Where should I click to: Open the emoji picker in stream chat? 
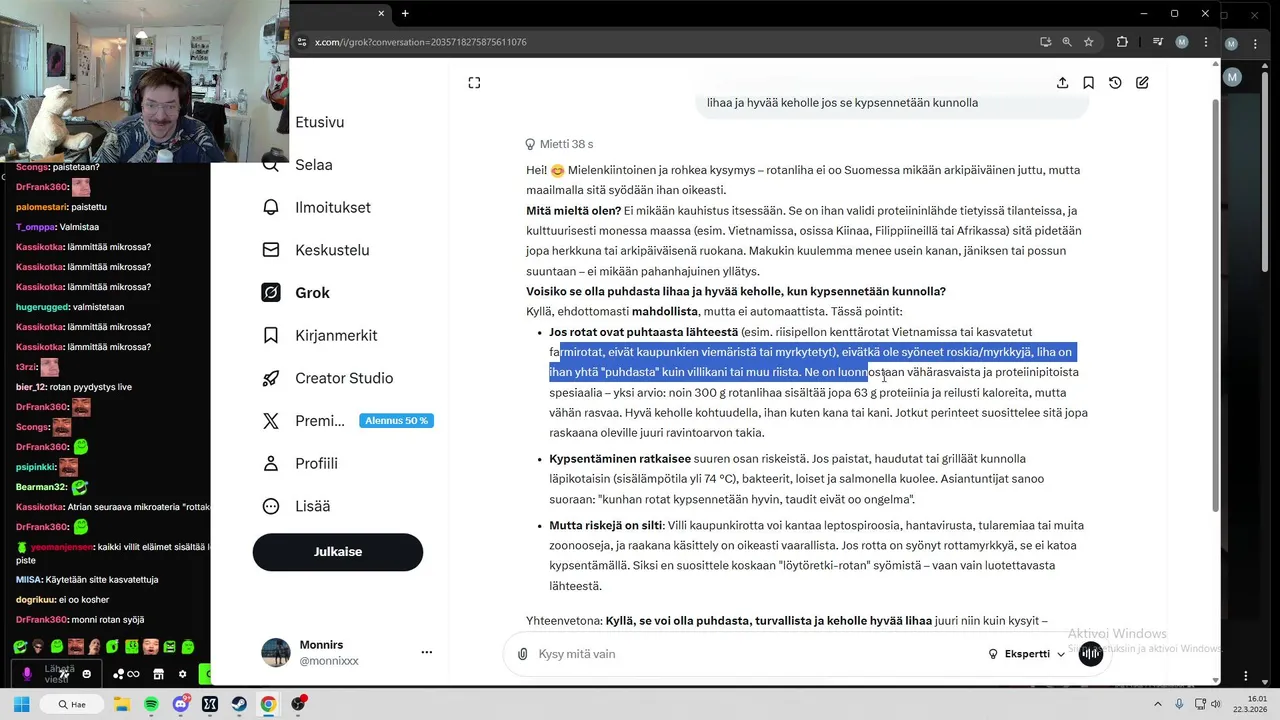click(x=86, y=674)
